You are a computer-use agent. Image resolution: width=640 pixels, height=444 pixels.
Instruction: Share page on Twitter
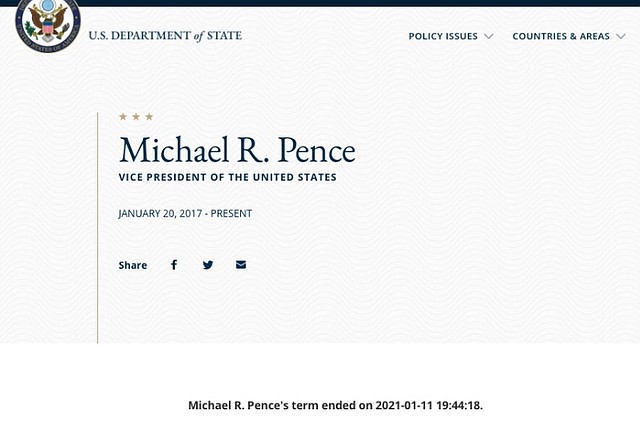(x=208, y=265)
